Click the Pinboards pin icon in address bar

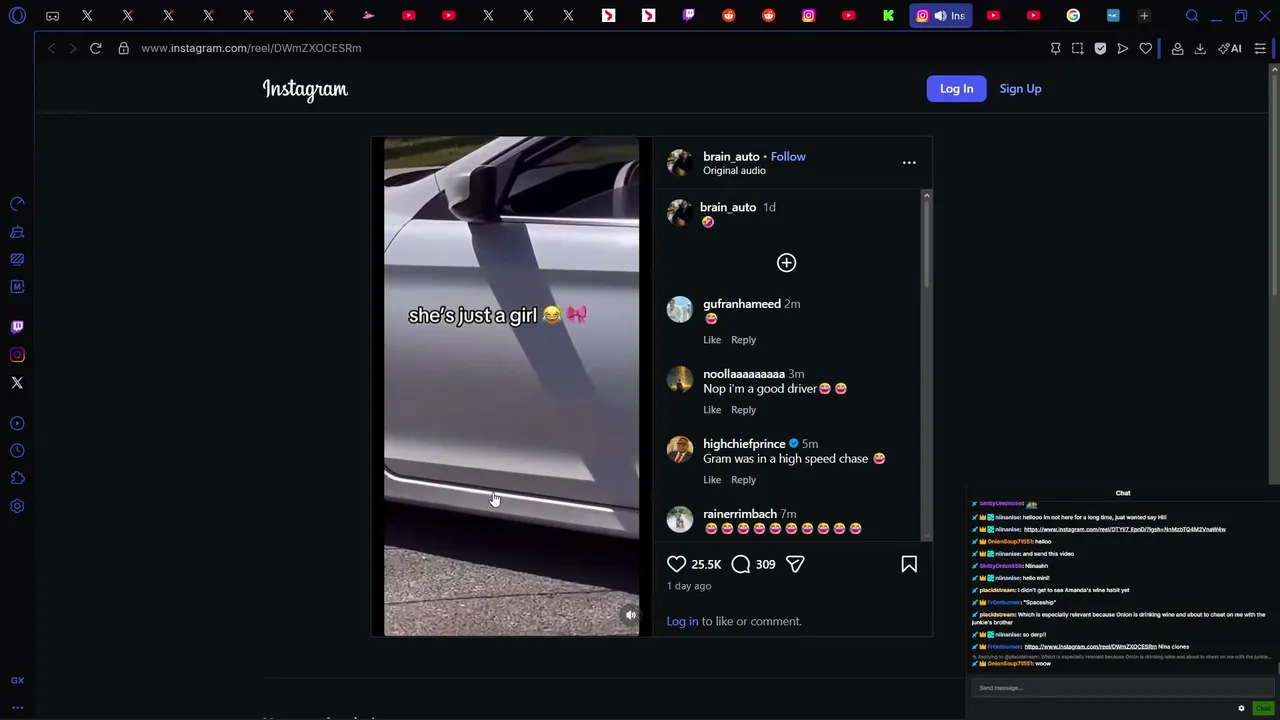tap(1055, 48)
